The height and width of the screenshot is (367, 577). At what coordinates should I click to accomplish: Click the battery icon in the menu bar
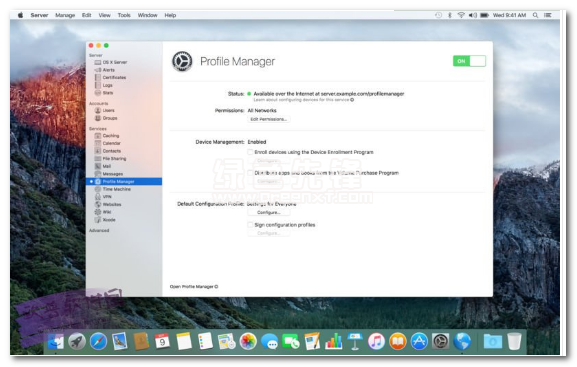click(485, 15)
